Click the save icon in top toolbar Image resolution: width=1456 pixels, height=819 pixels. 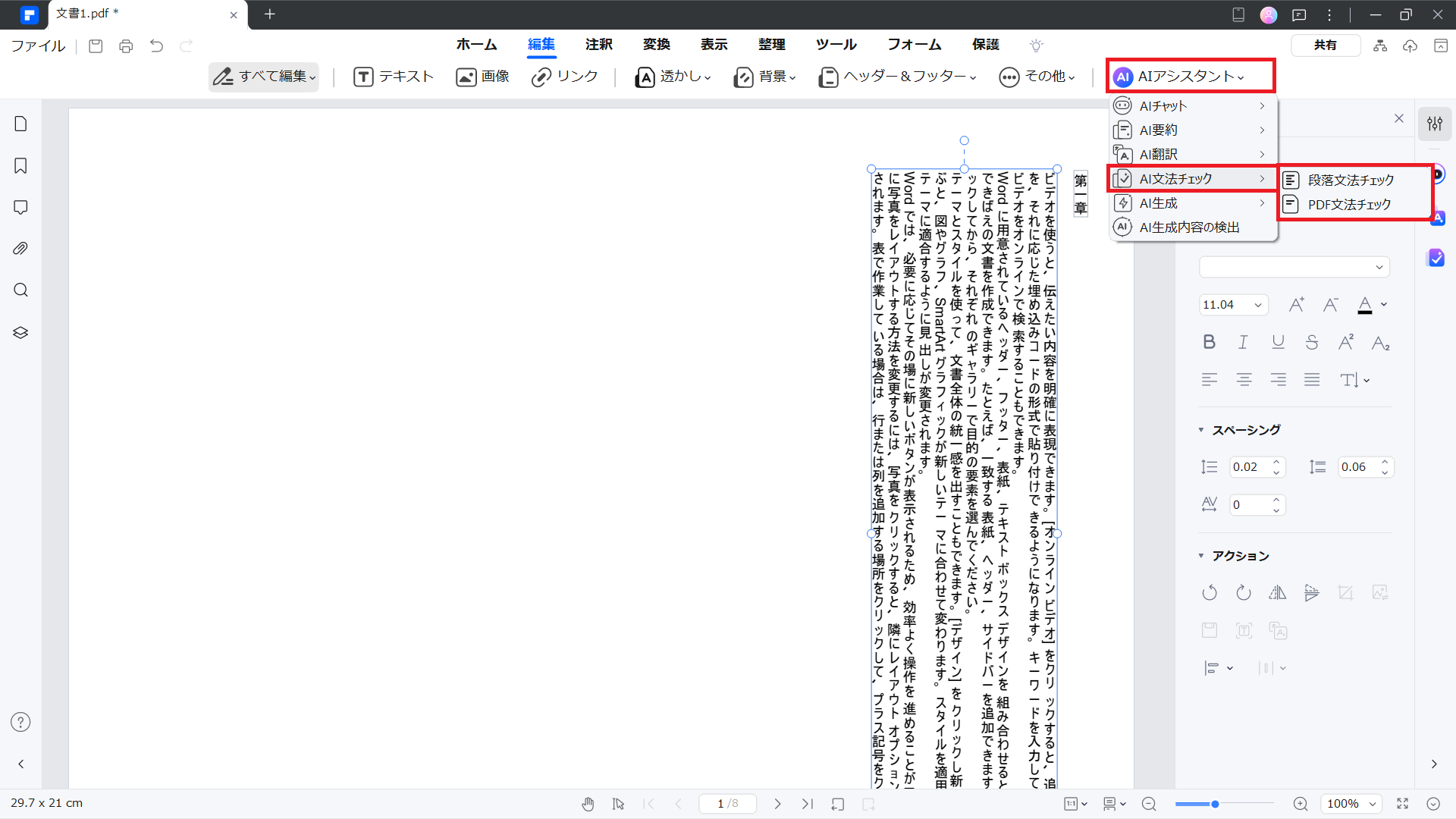pos(96,46)
